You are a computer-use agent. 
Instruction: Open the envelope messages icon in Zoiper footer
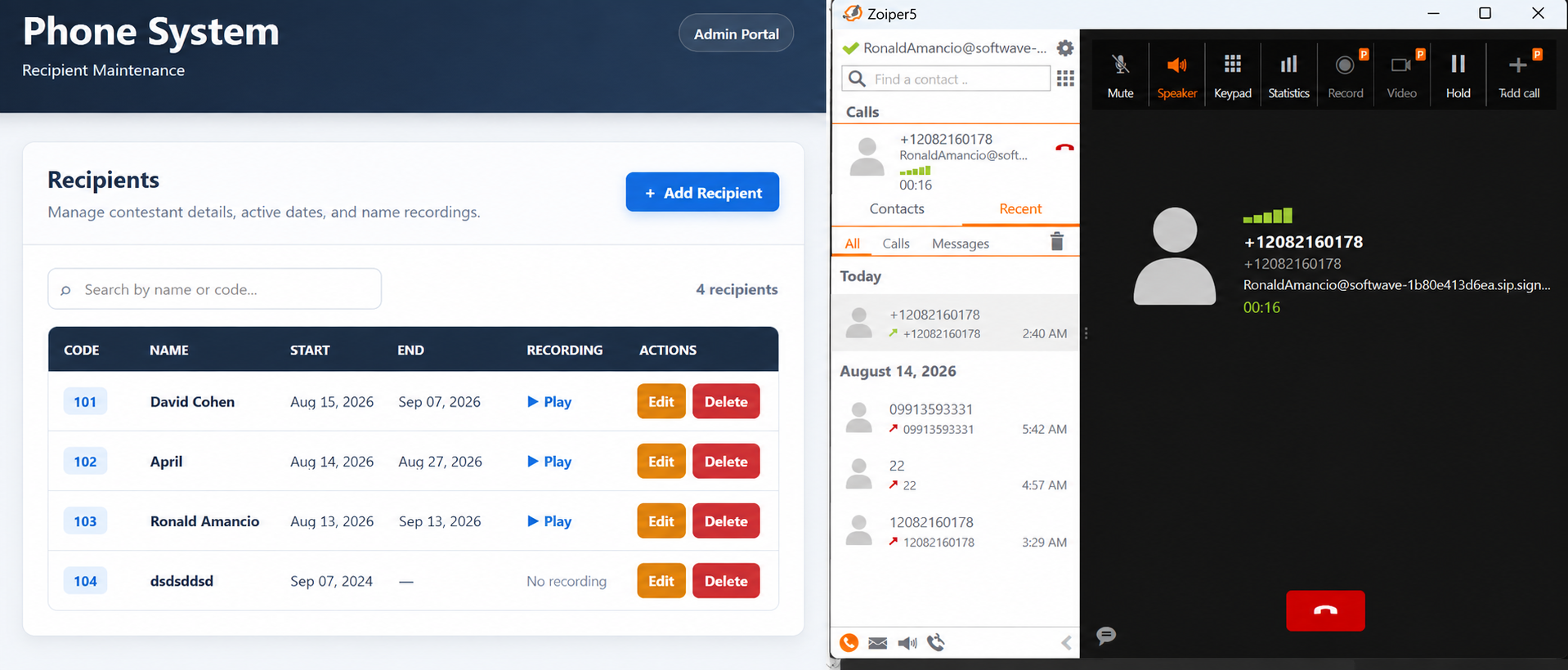[878, 643]
